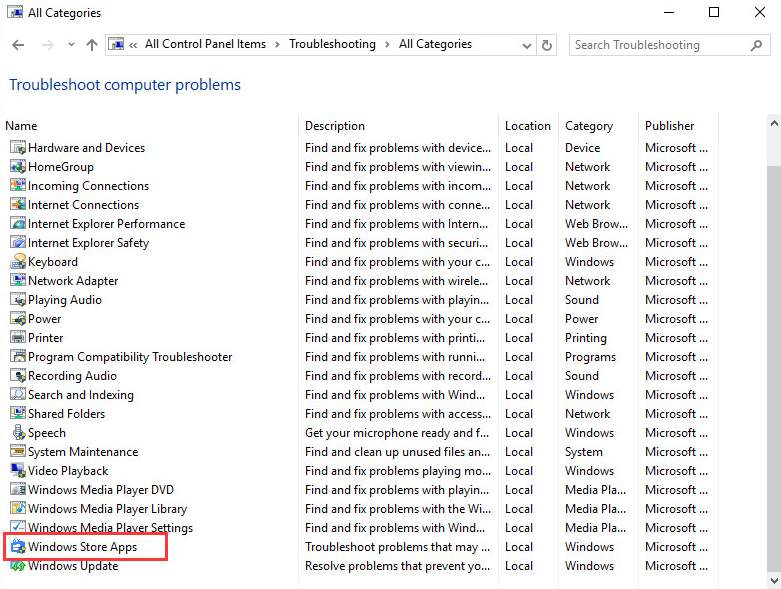The image size is (781, 589).
Task: Open the Windows Store Apps troubleshooter
Action: coord(83,547)
